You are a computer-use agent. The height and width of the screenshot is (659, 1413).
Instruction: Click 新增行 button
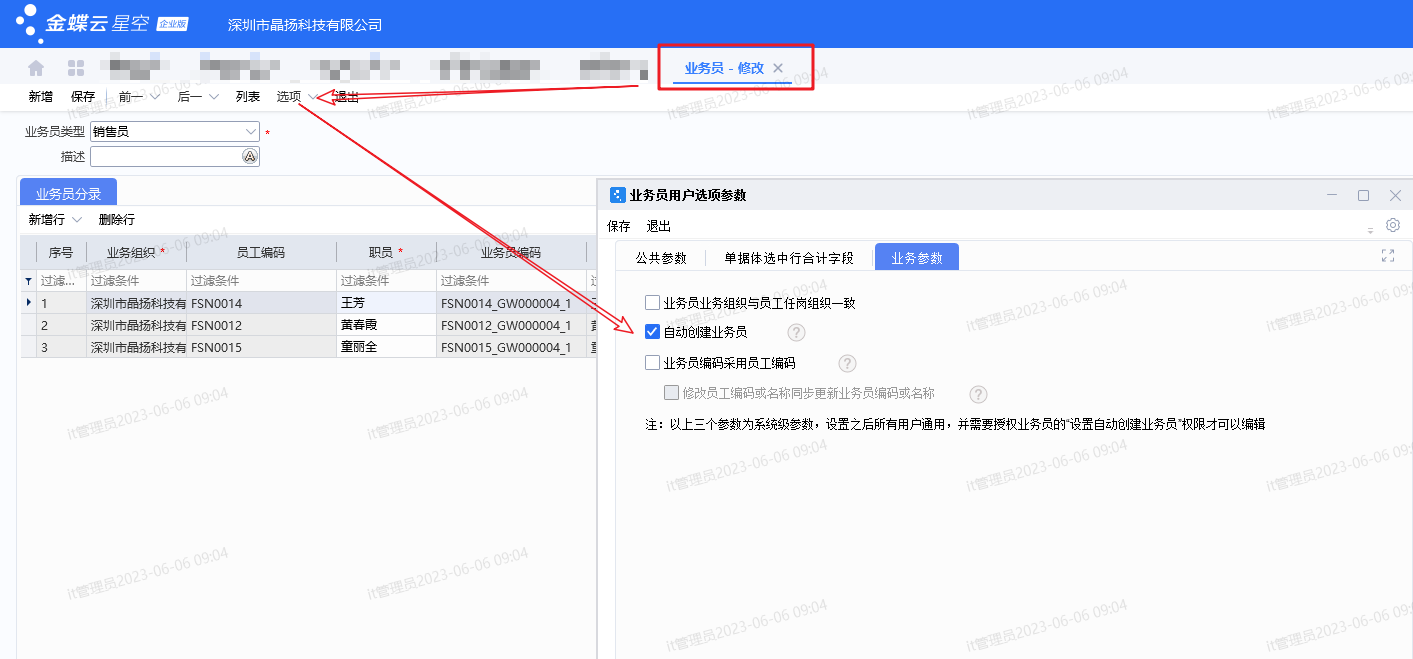[x=47, y=220]
